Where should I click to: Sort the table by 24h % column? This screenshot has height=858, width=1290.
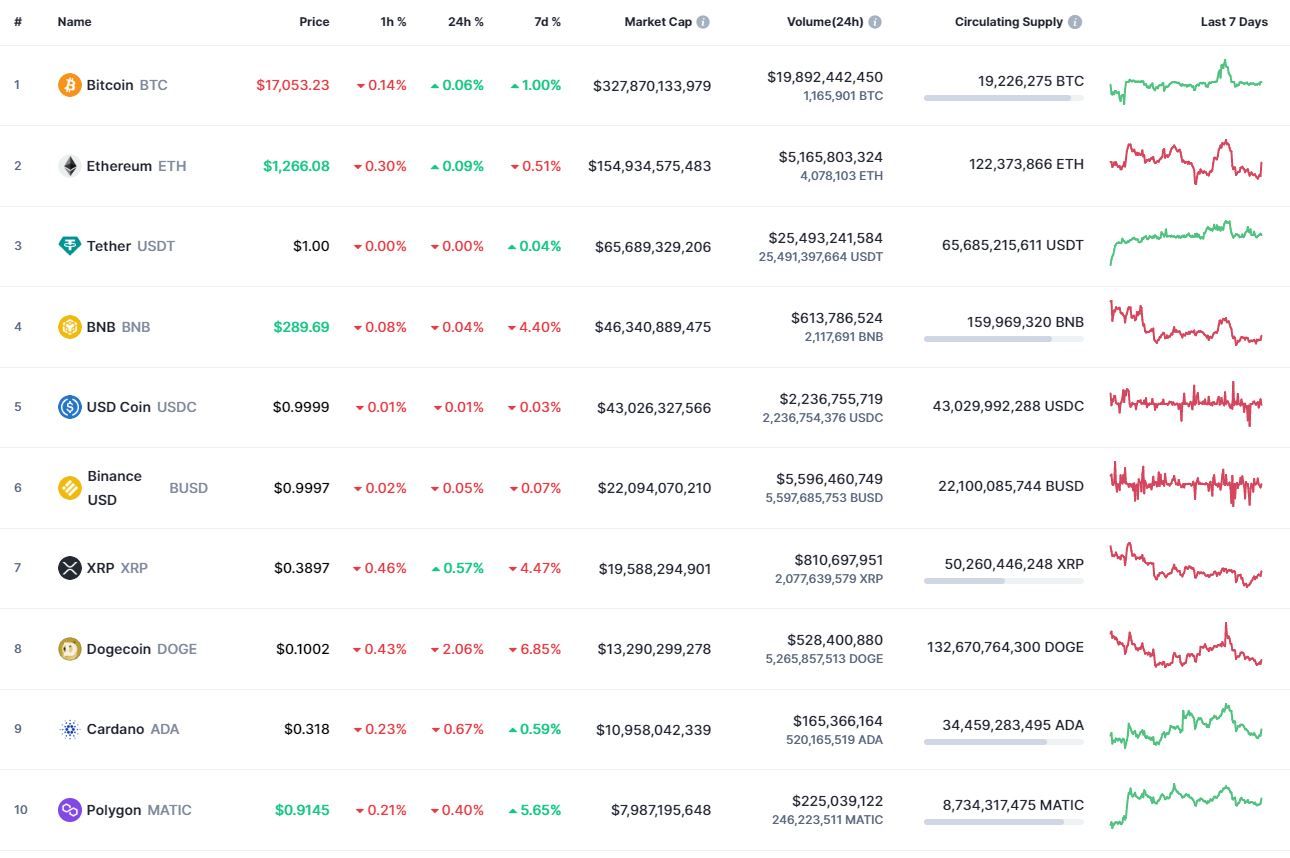pyautogui.click(x=465, y=22)
